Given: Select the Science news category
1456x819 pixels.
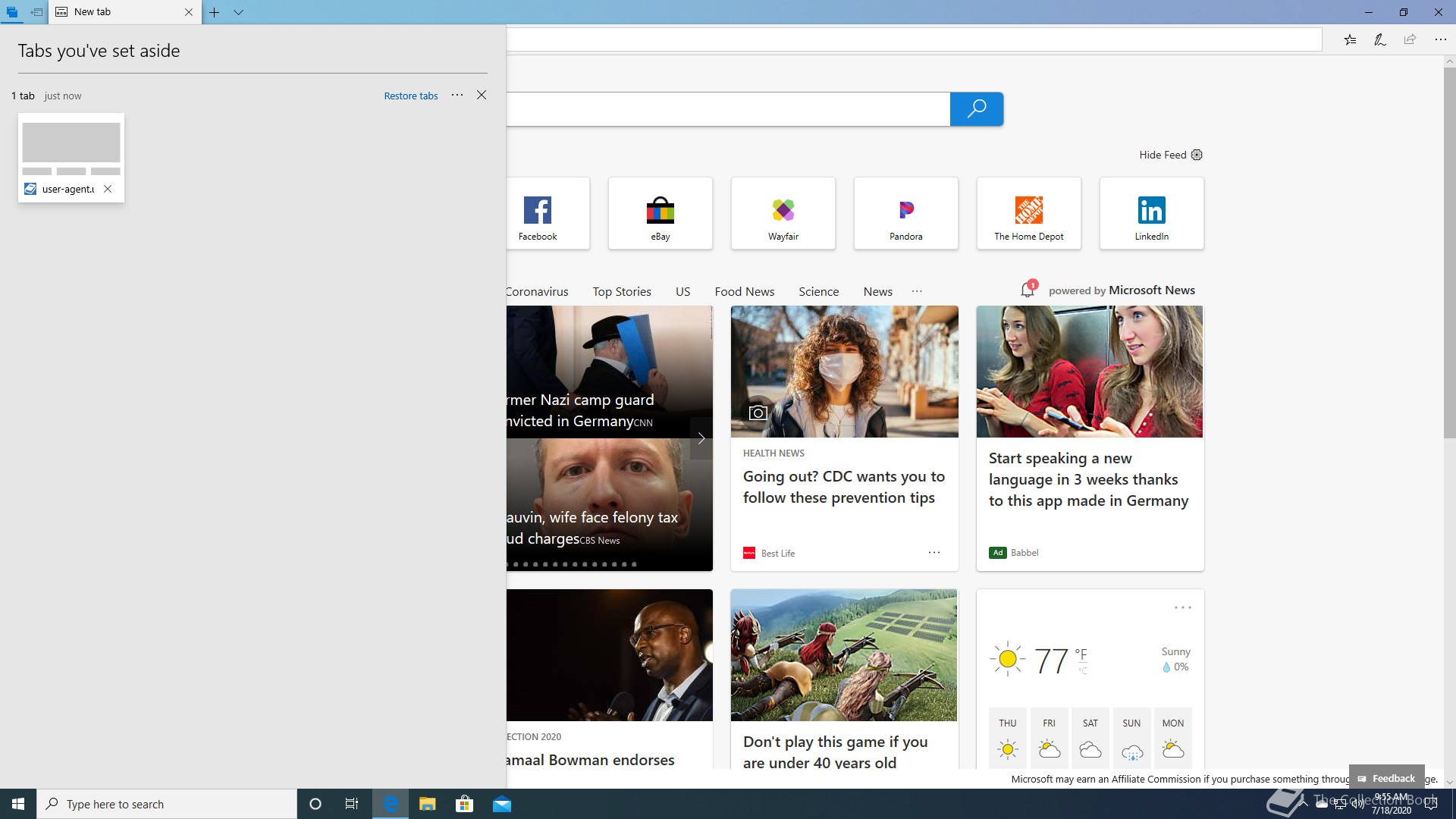Looking at the screenshot, I should [819, 291].
